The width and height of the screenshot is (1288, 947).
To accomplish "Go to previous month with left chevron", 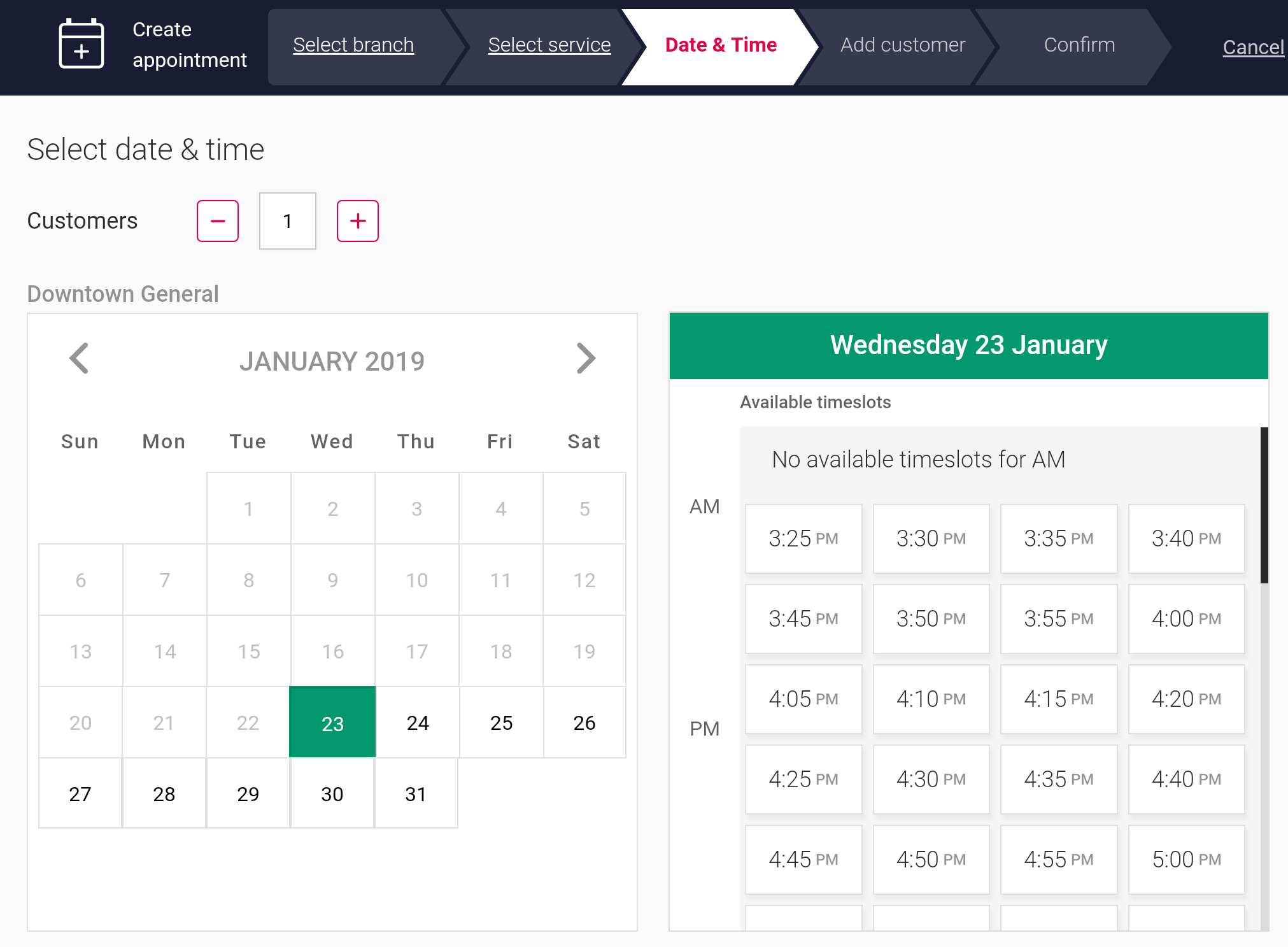I will pos(79,359).
